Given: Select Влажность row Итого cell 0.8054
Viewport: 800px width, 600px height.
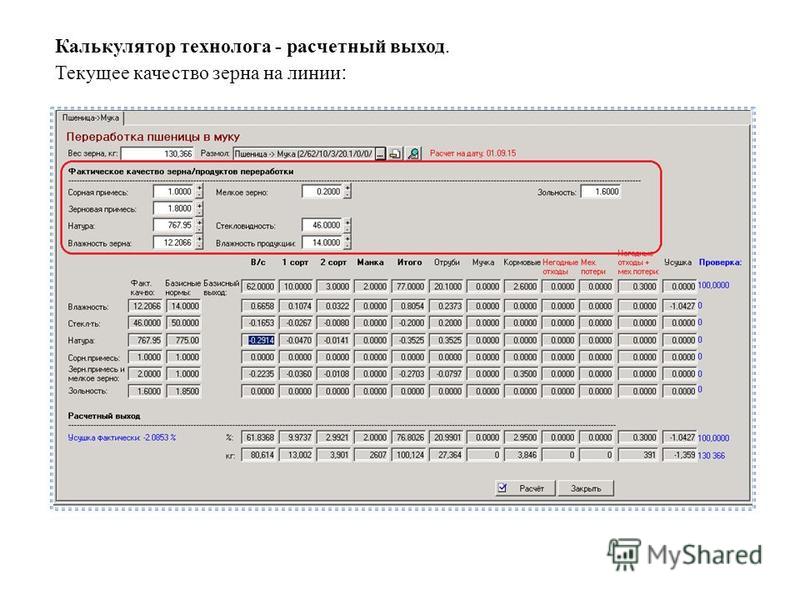Looking at the screenshot, I should click(x=410, y=306).
